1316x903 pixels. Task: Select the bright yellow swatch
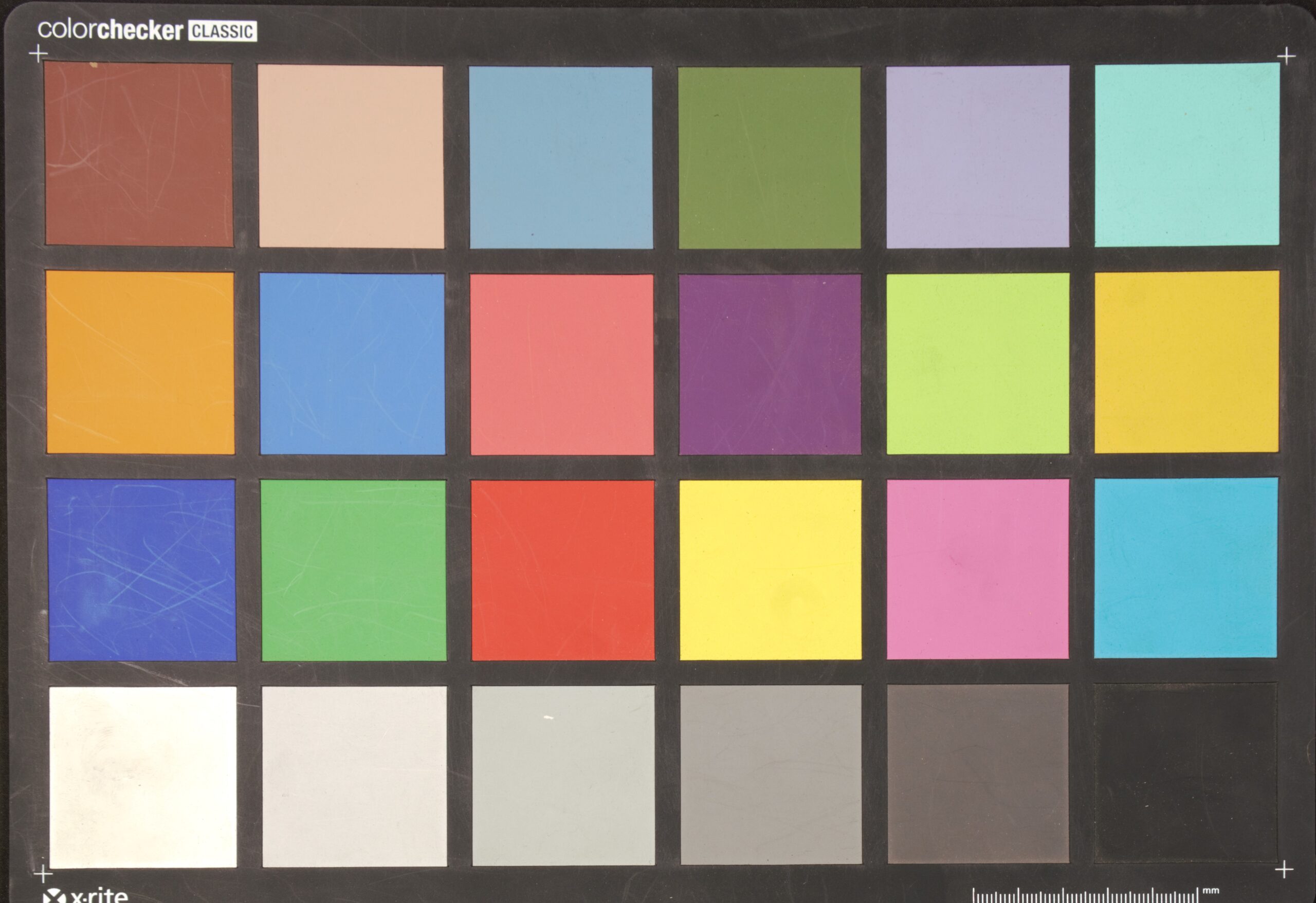click(x=770, y=569)
